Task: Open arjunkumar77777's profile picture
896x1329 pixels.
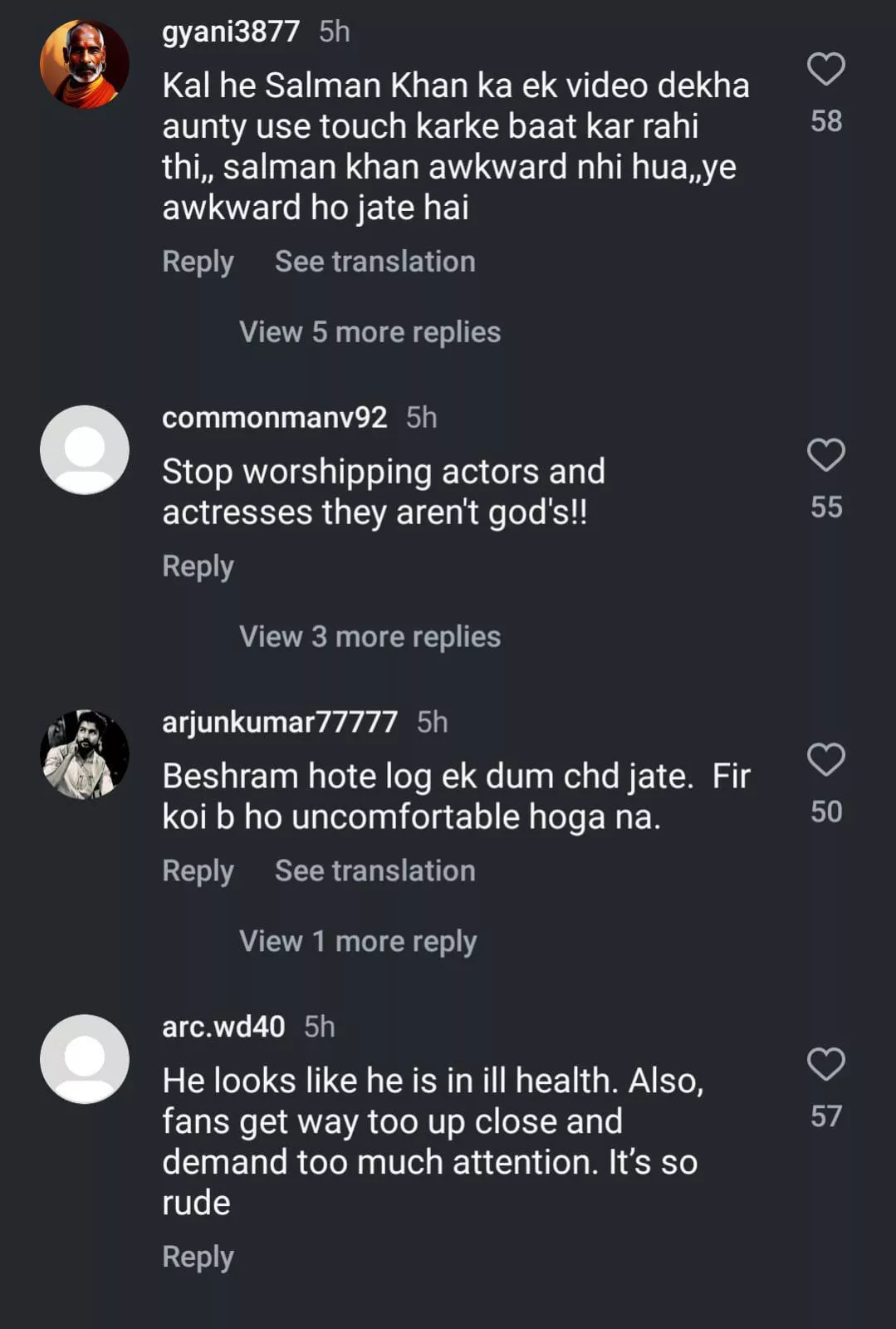Action: (x=85, y=754)
